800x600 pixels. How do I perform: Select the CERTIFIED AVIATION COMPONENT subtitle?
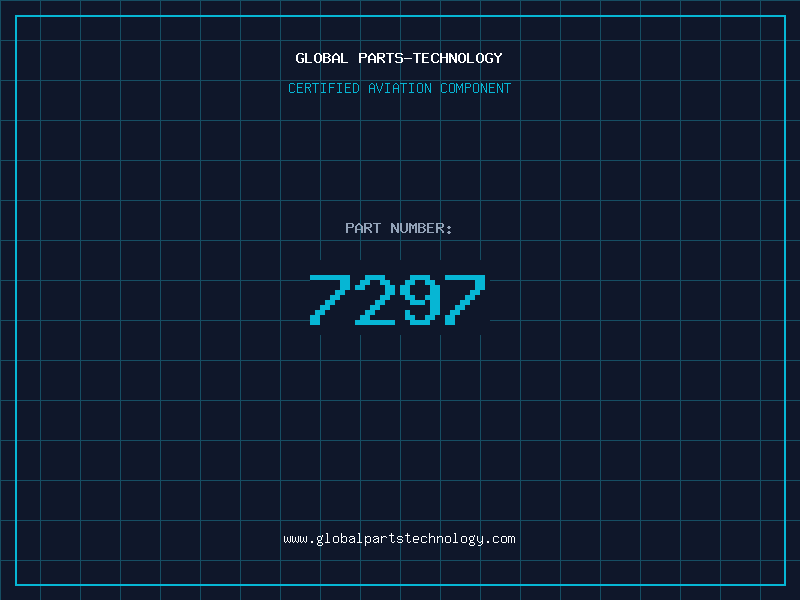[x=399, y=88]
